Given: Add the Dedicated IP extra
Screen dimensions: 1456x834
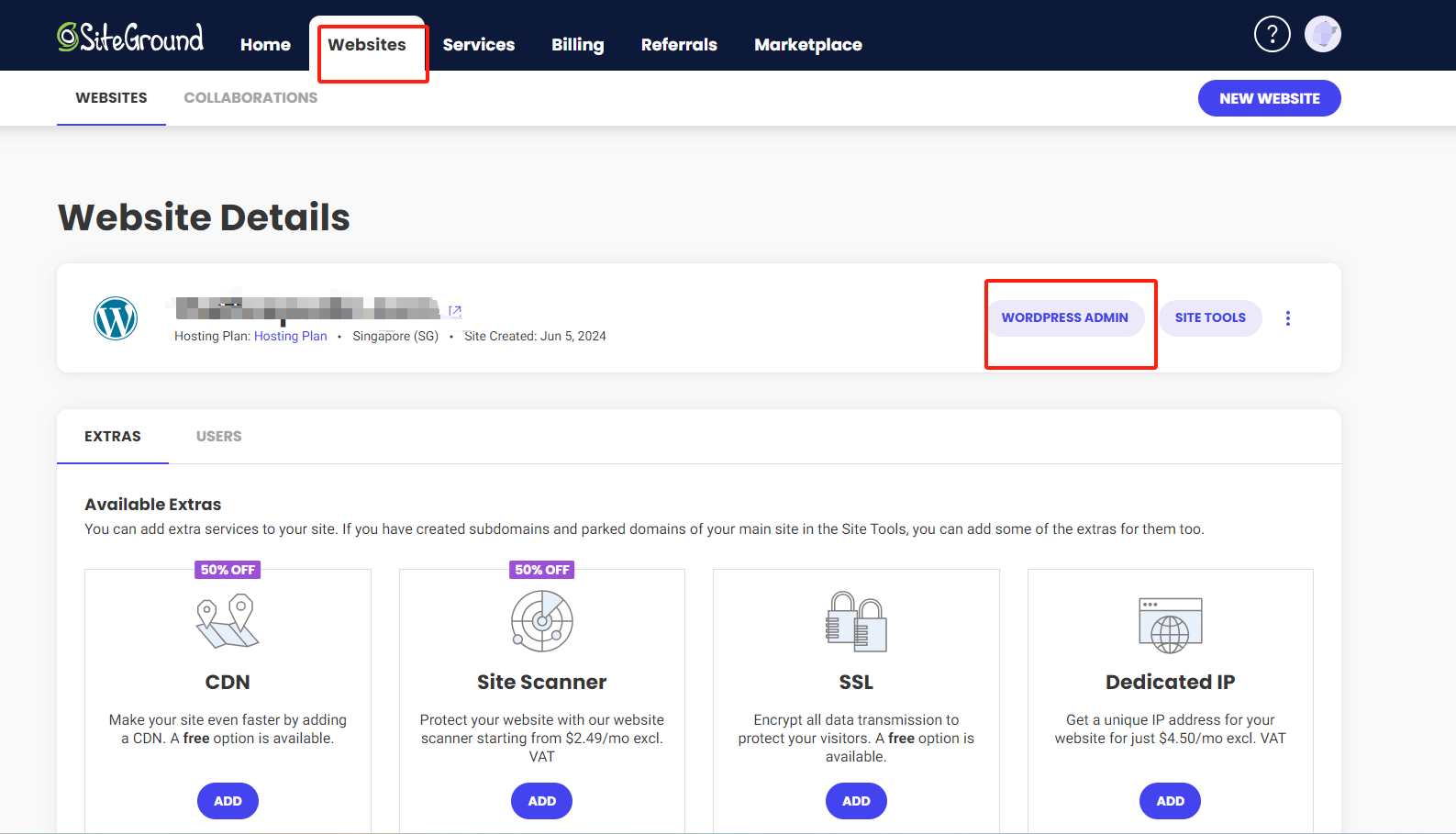Looking at the screenshot, I should tap(1170, 801).
